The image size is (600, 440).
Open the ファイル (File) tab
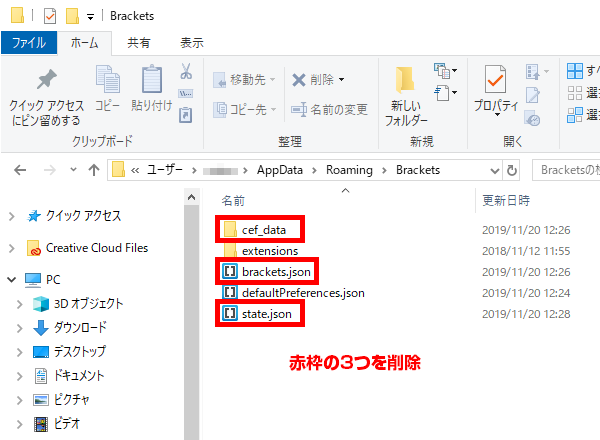pyautogui.click(x=29, y=42)
